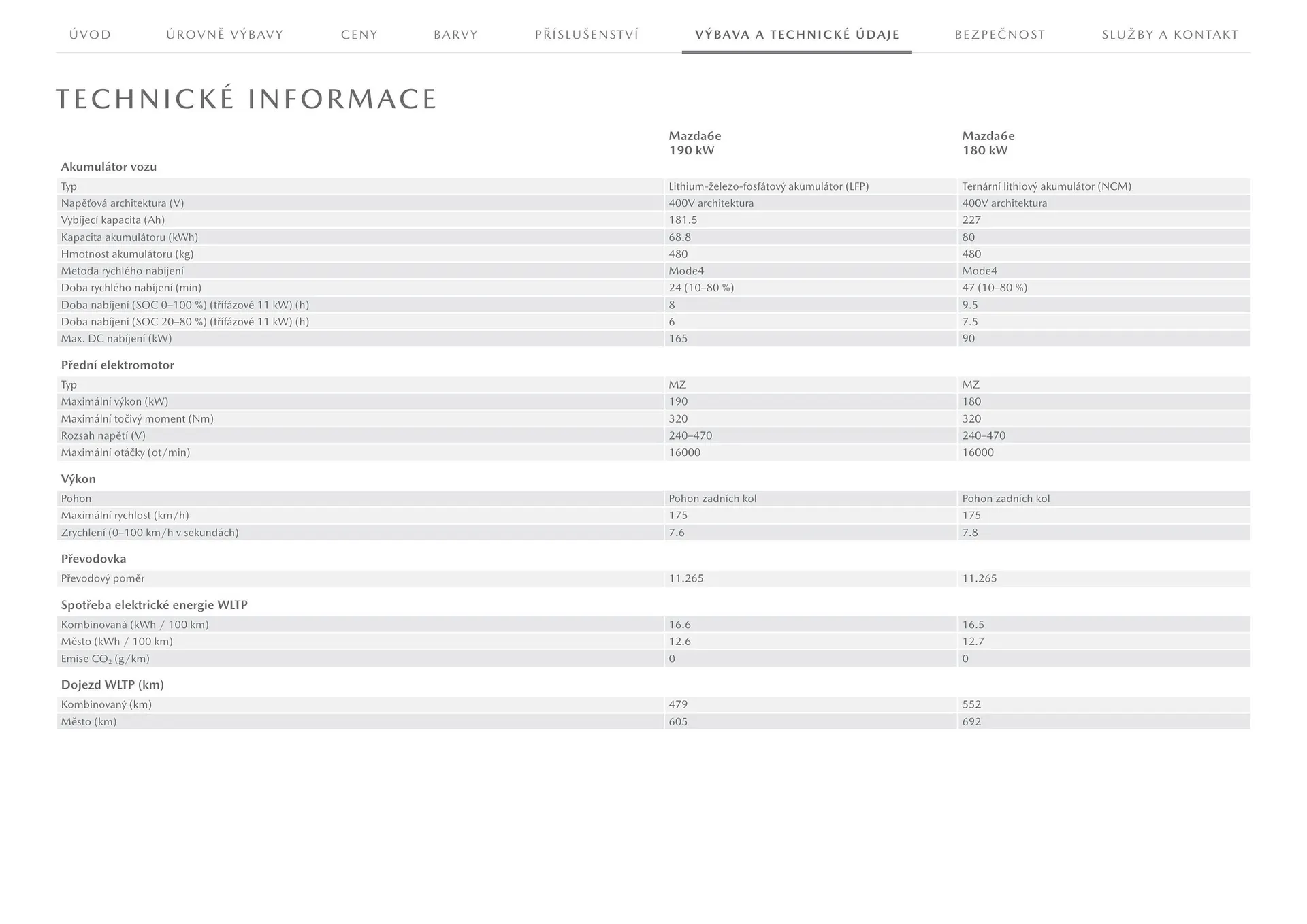
Task: Click VÝBAVA A TECHNICKÉ ÚDAJE tab
Action: tap(796, 35)
